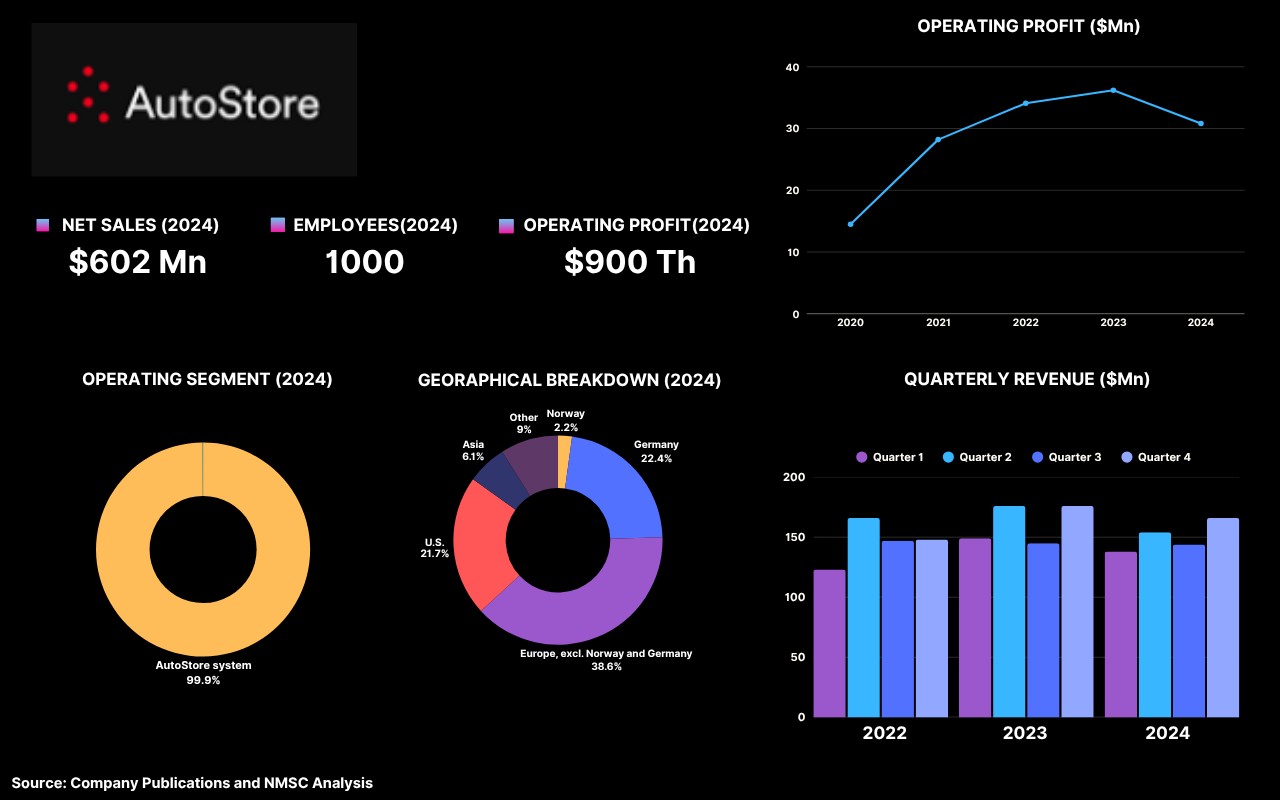Click the 2024 Quarter 1 bar
This screenshot has height=800, width=1280.
pos(1121,634)
